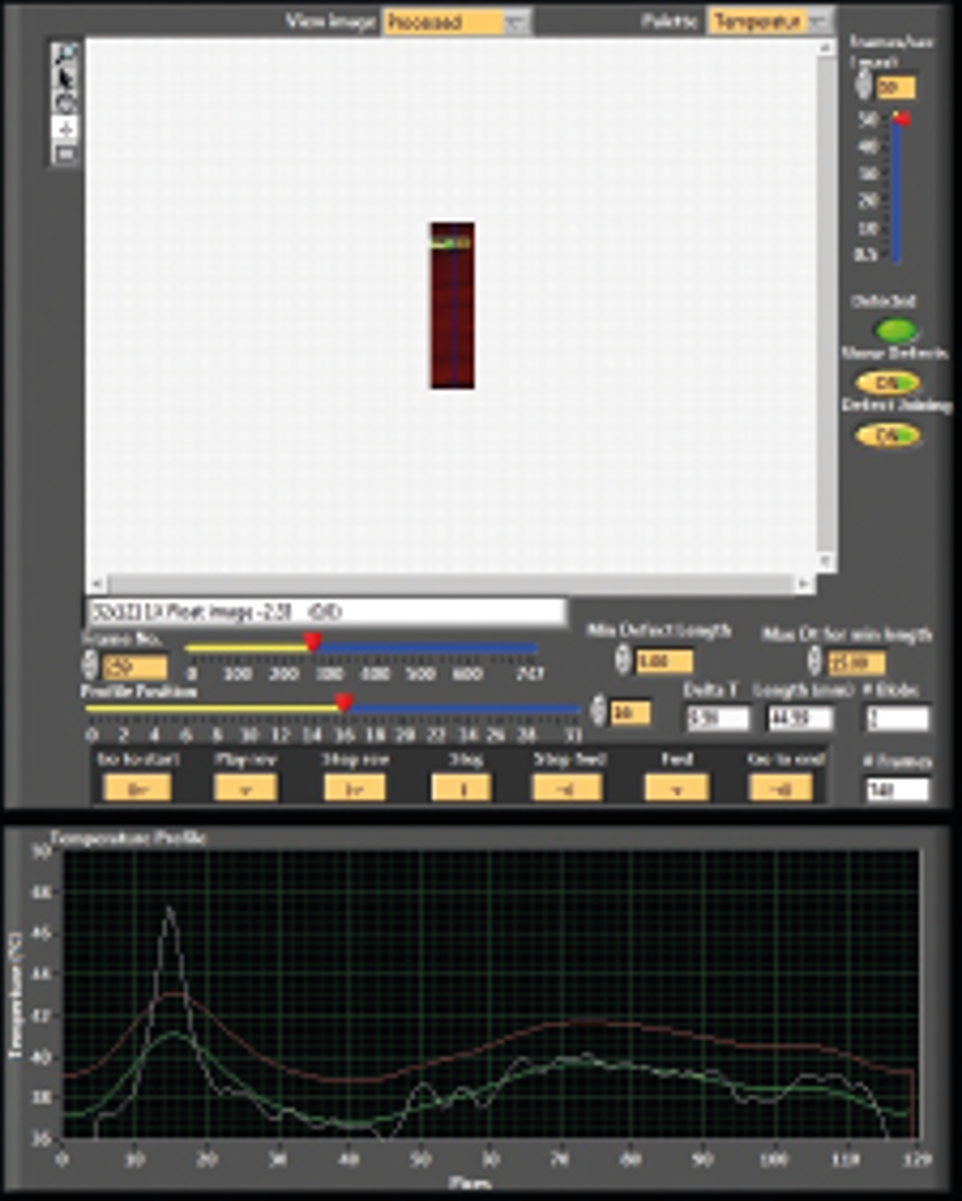Toggle the Show Defects switch

[x=888, y=383]
